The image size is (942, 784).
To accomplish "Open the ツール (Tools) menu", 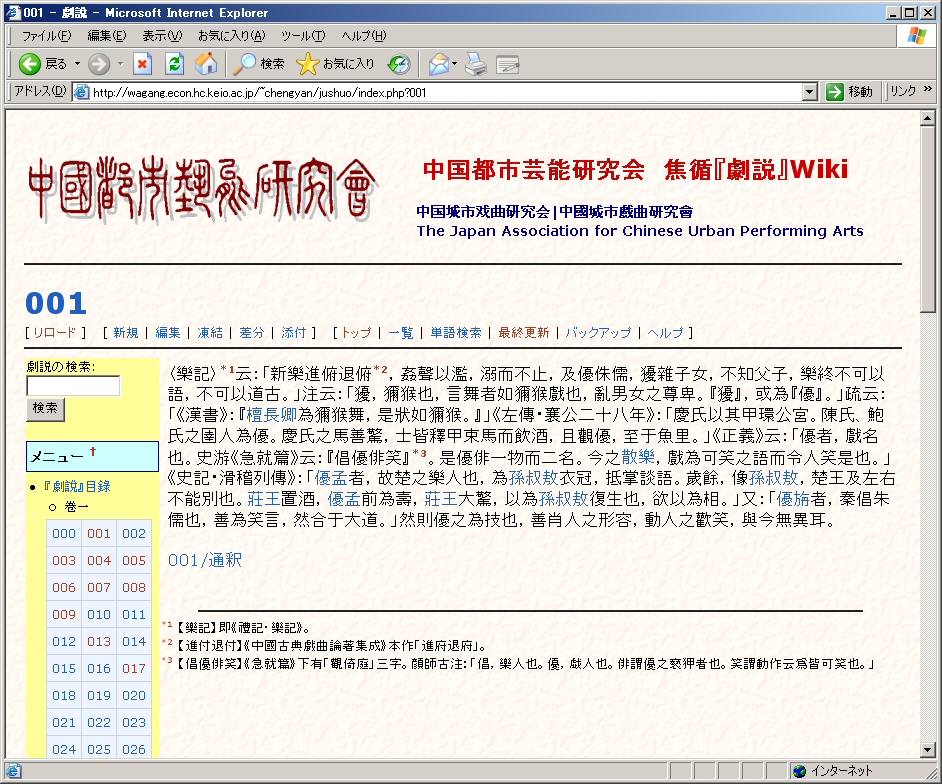I will 302,36.
